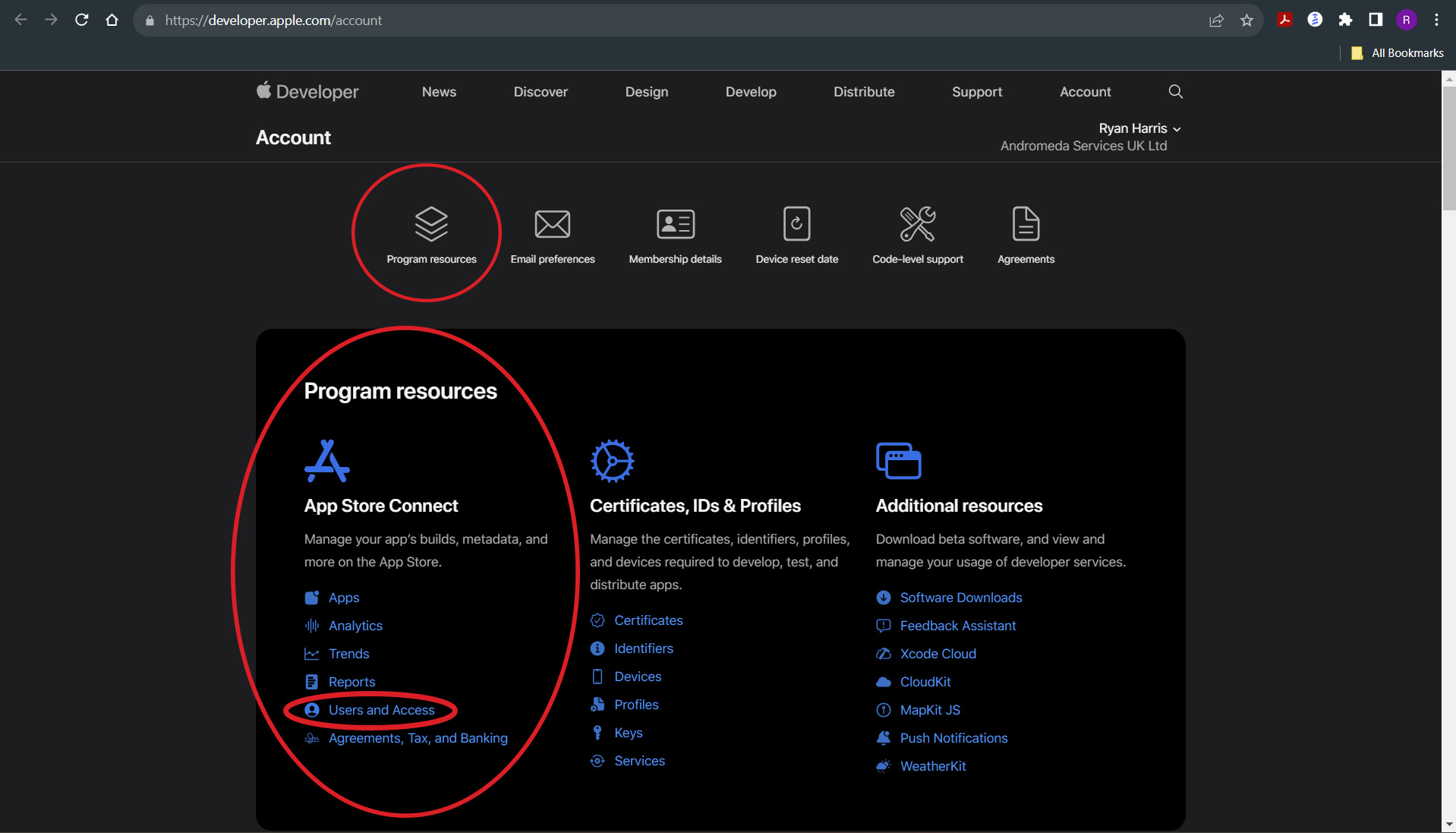Open the Reports link
1456x833 pixels.
coord(351,682)
